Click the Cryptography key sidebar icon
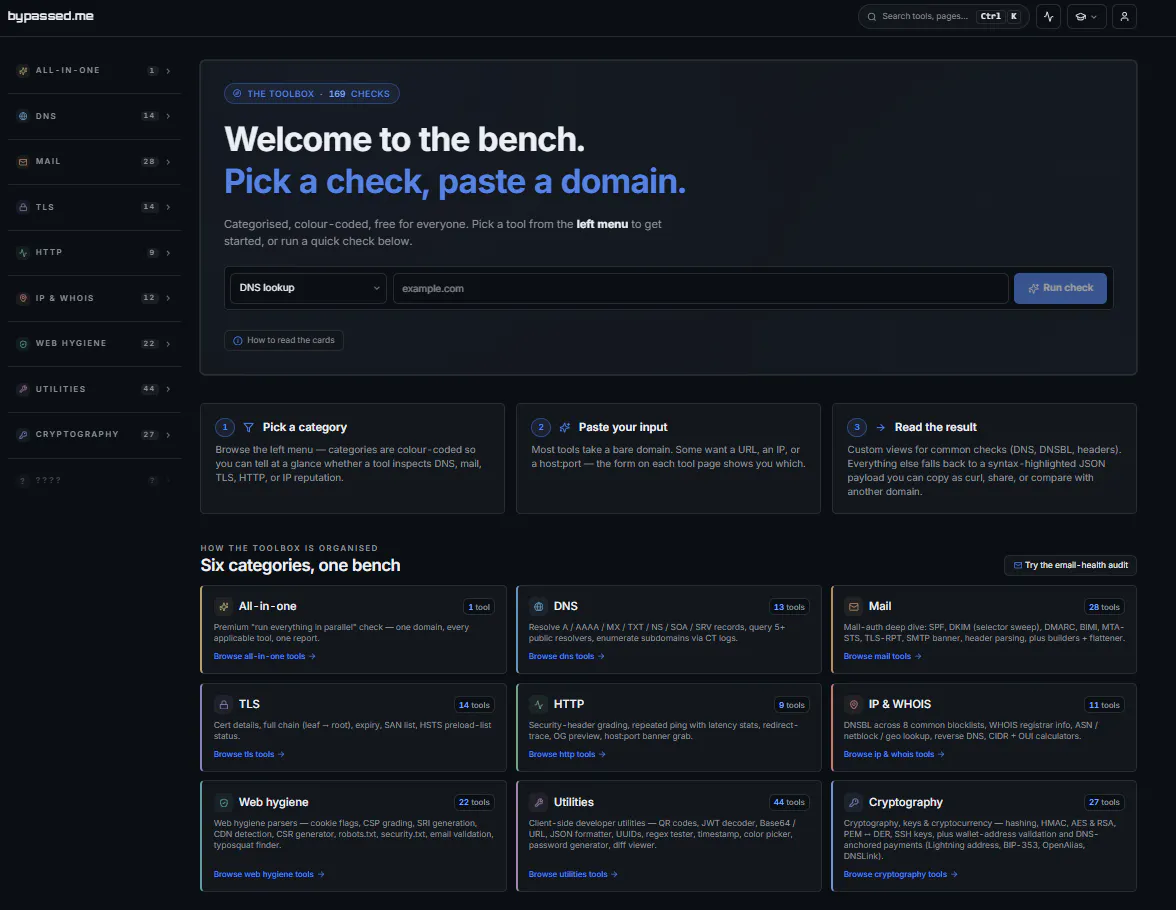Viewport: 1176px width, 910px height. coord(23,434)
